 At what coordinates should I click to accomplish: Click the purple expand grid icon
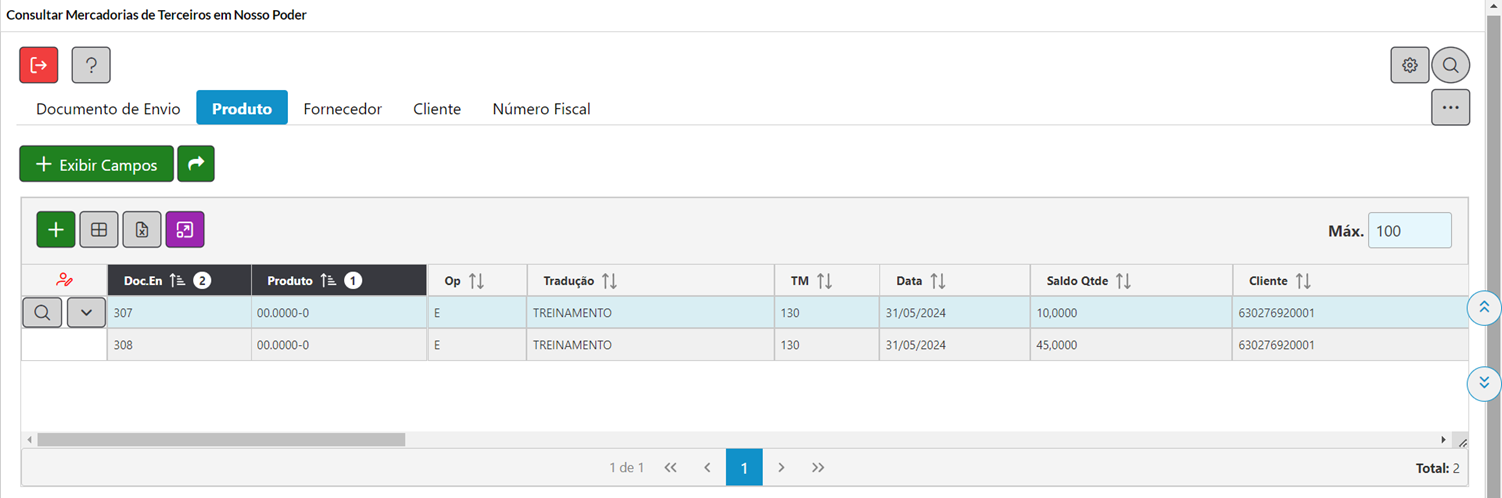[185, 229]
